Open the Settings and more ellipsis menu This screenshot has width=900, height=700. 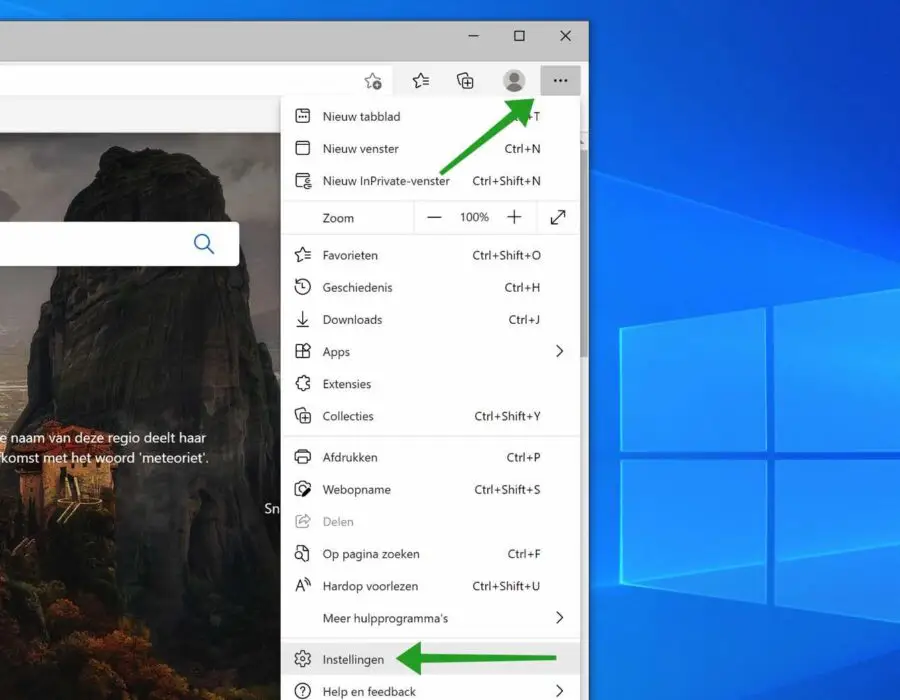point(560,81)
